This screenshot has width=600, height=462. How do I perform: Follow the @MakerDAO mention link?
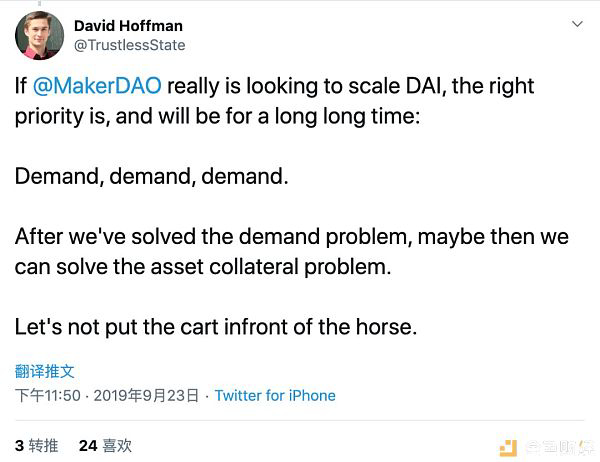tap(97, 85)
